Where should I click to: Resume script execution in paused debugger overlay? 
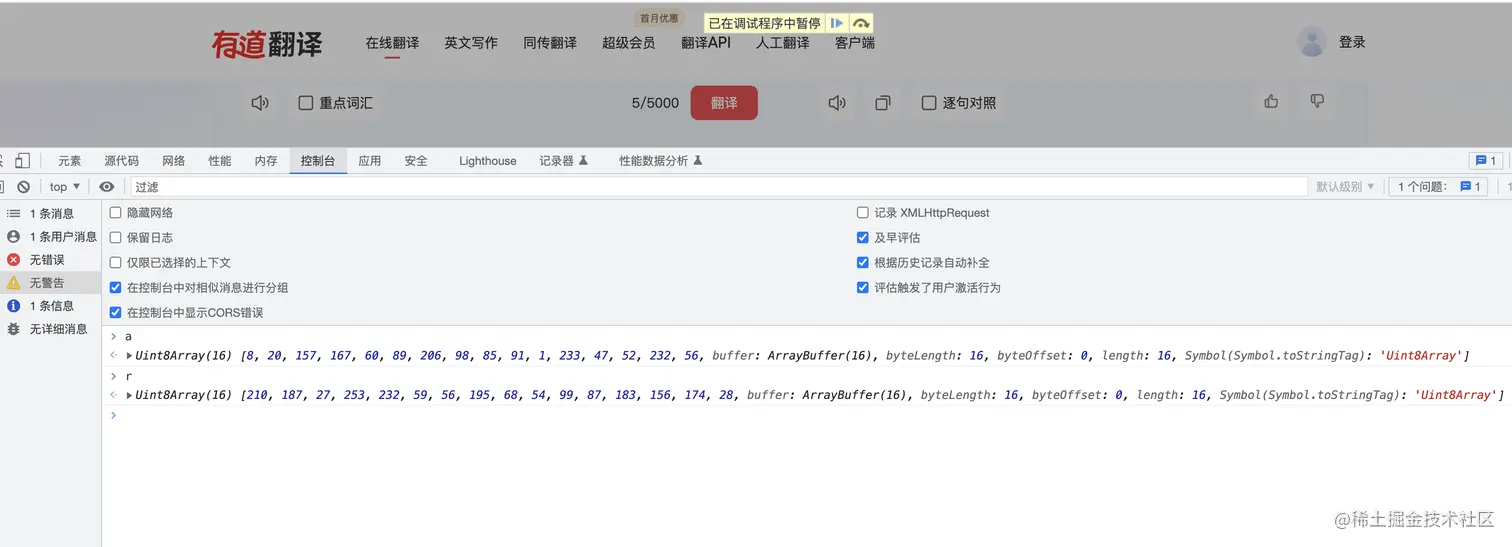tap(837, 23)
